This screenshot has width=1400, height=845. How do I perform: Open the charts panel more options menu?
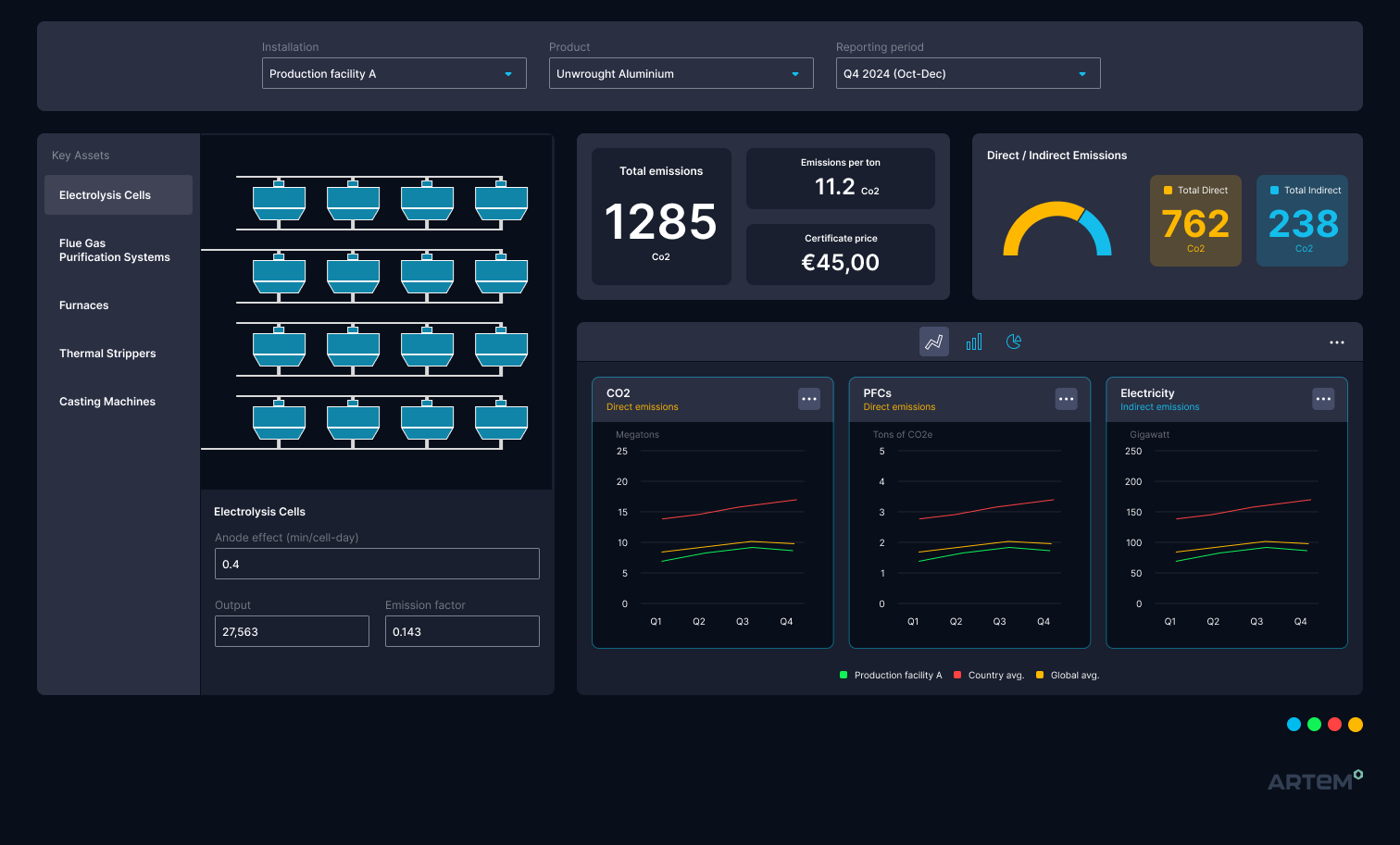1337,342
